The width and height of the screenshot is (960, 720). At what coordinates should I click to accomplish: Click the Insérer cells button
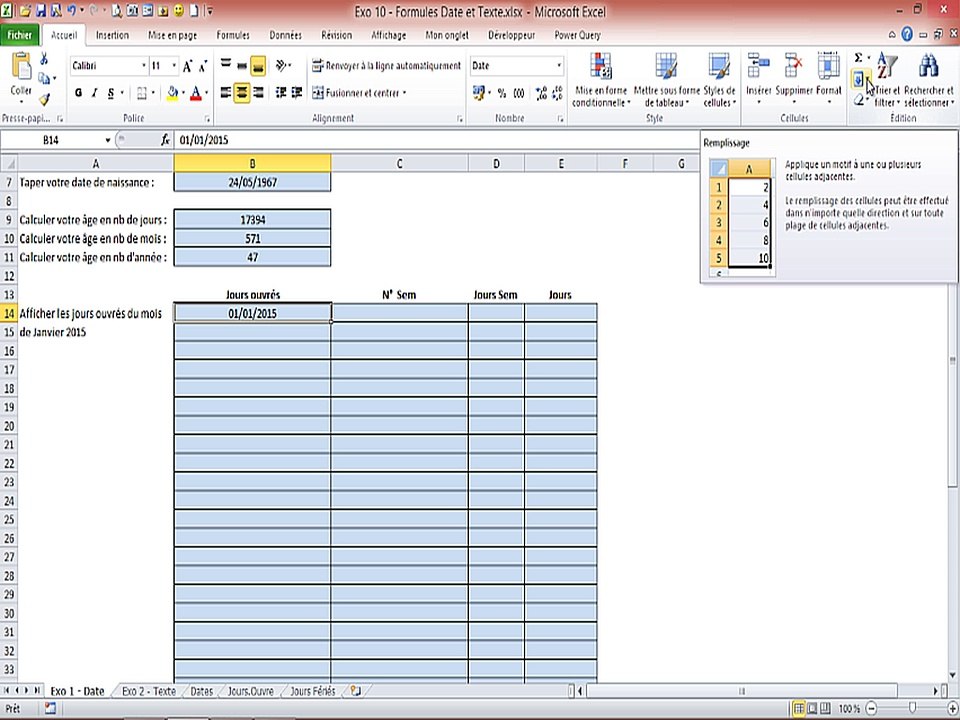(759, 80)
